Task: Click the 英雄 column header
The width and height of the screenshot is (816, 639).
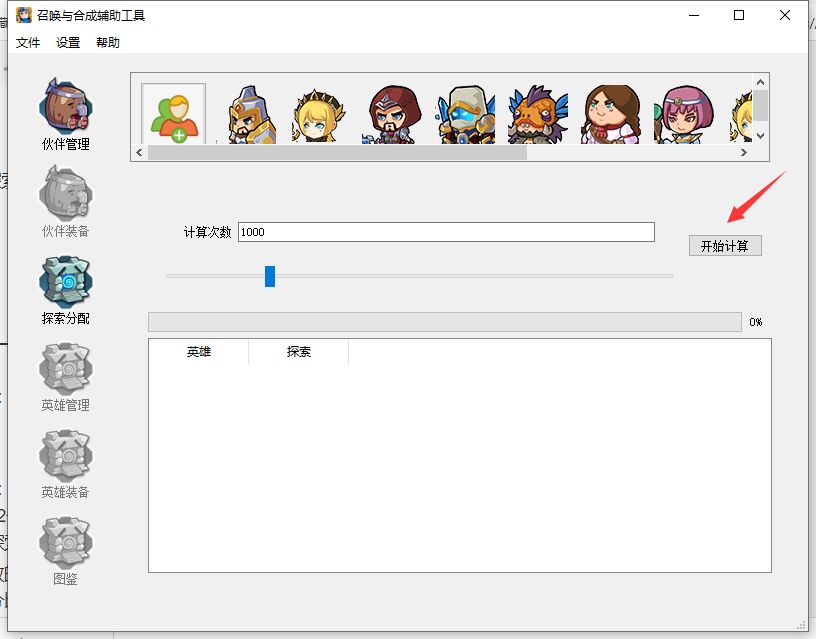Action: tap(198, 352)
